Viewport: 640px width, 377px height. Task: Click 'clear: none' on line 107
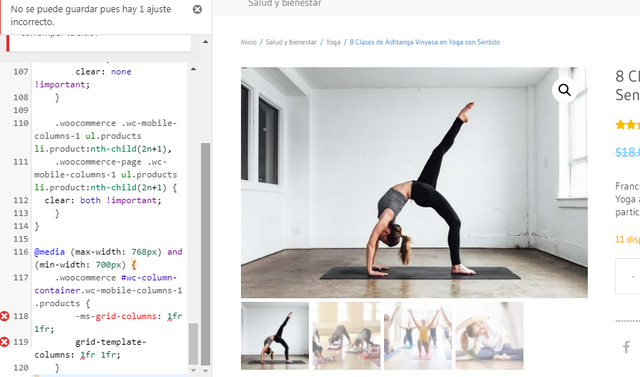[103, 72]
